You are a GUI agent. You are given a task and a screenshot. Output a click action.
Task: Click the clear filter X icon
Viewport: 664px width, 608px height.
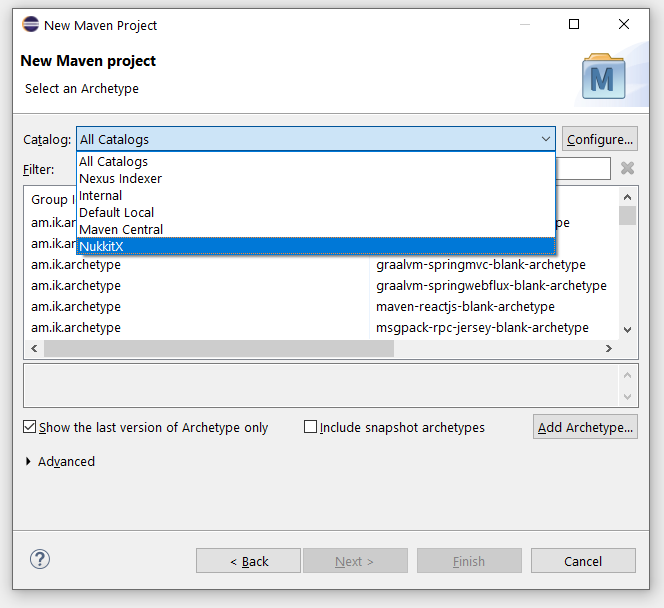(627, 168)
